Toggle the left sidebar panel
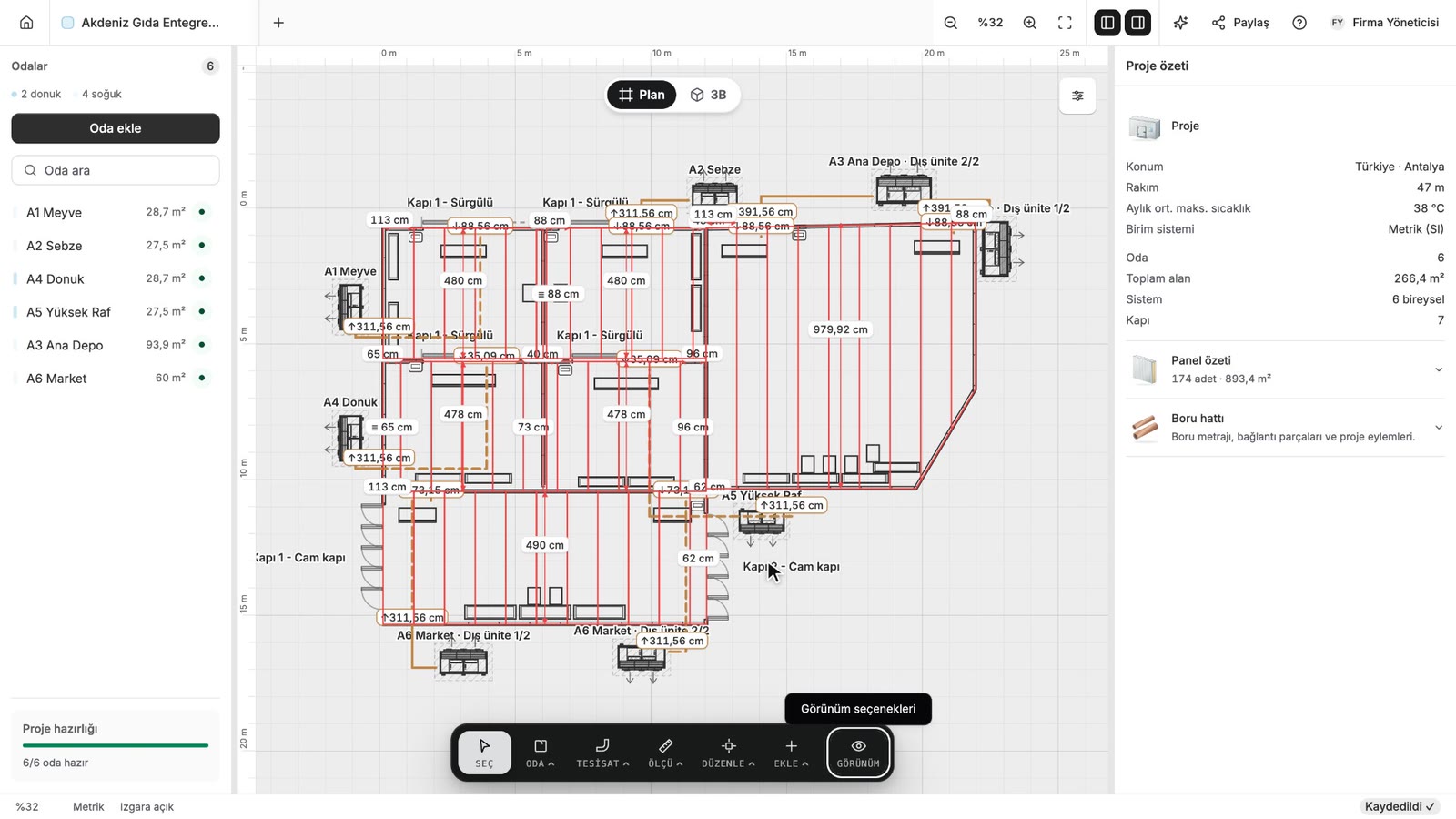The height and width of the screenshot is (819, 1456). 1107,23
